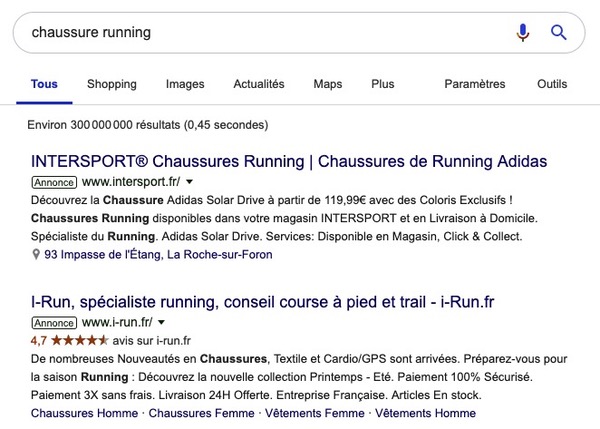Open the address 93 Impasse de l'Étang link
600x429 pixels.
[158, 254]
